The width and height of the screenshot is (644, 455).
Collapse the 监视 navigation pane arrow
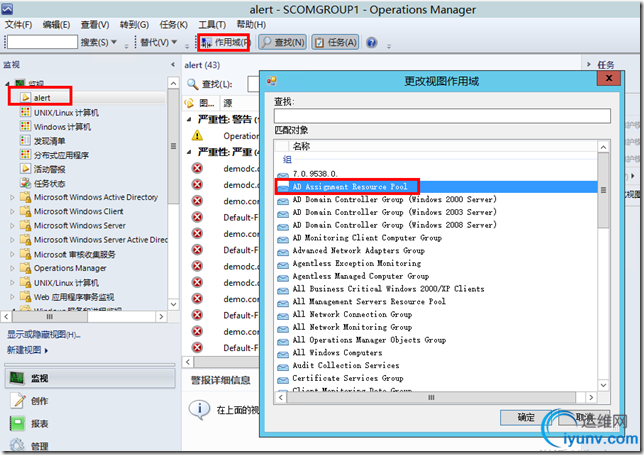pos(173,64)
